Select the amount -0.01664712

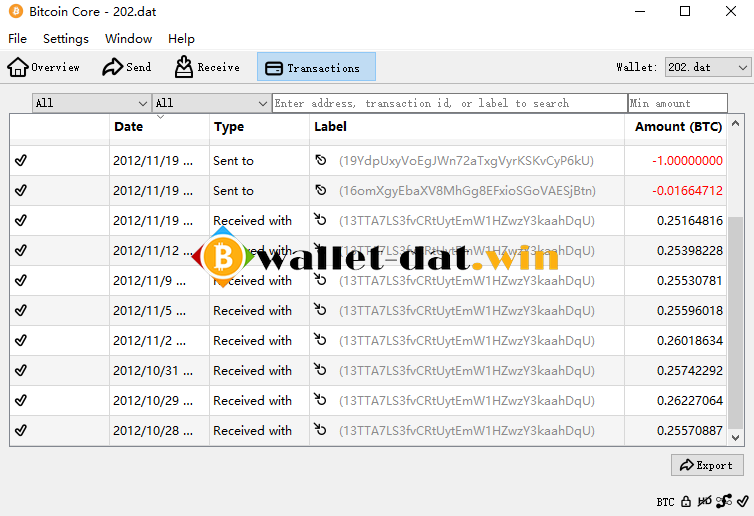click(687, 190)
